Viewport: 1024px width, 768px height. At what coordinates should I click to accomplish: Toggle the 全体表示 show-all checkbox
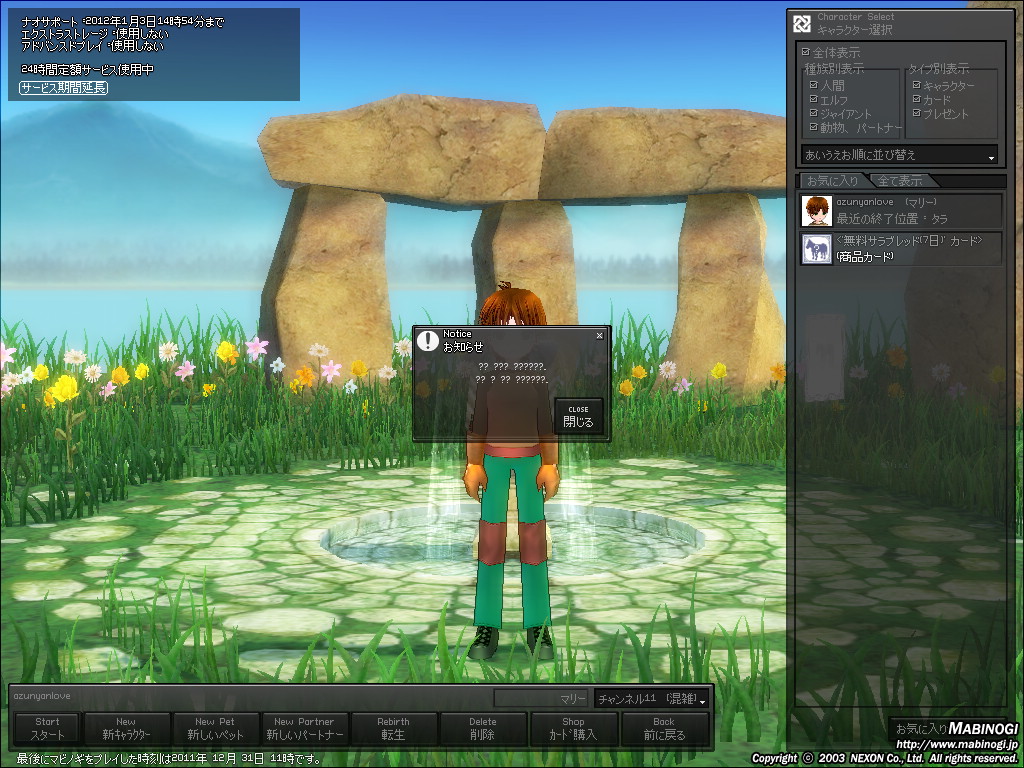pyautogui.click(x=806, y=52)
